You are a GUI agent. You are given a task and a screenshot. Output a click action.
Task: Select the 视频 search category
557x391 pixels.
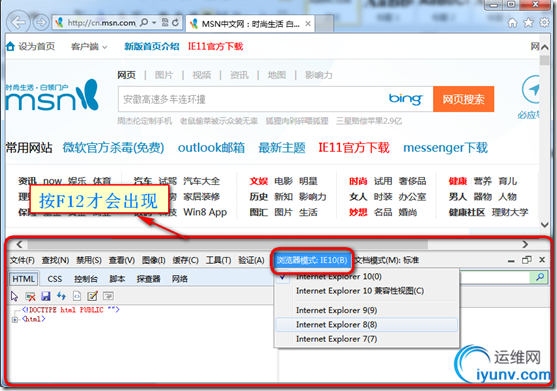[x=201, y=75]
